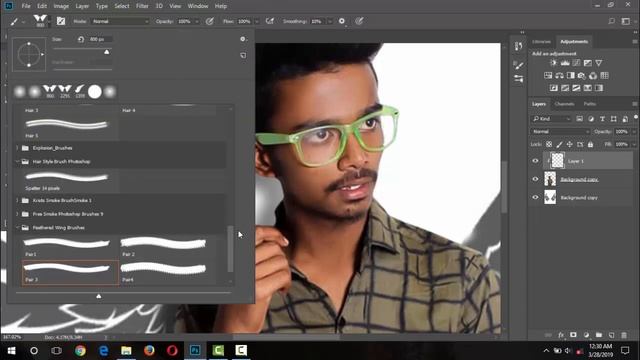The width and height of the screenshot is (640, 360).
Task: Add Color Balance adjustment
Action: [559, 76]
